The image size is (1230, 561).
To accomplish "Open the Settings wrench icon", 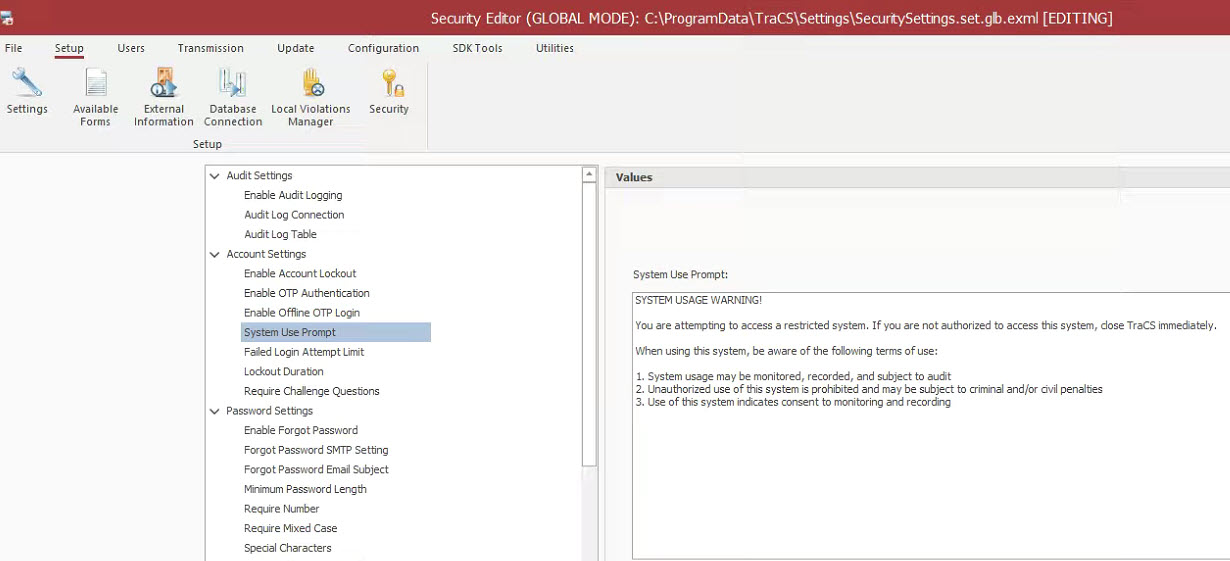I will (x=27, y=85).
